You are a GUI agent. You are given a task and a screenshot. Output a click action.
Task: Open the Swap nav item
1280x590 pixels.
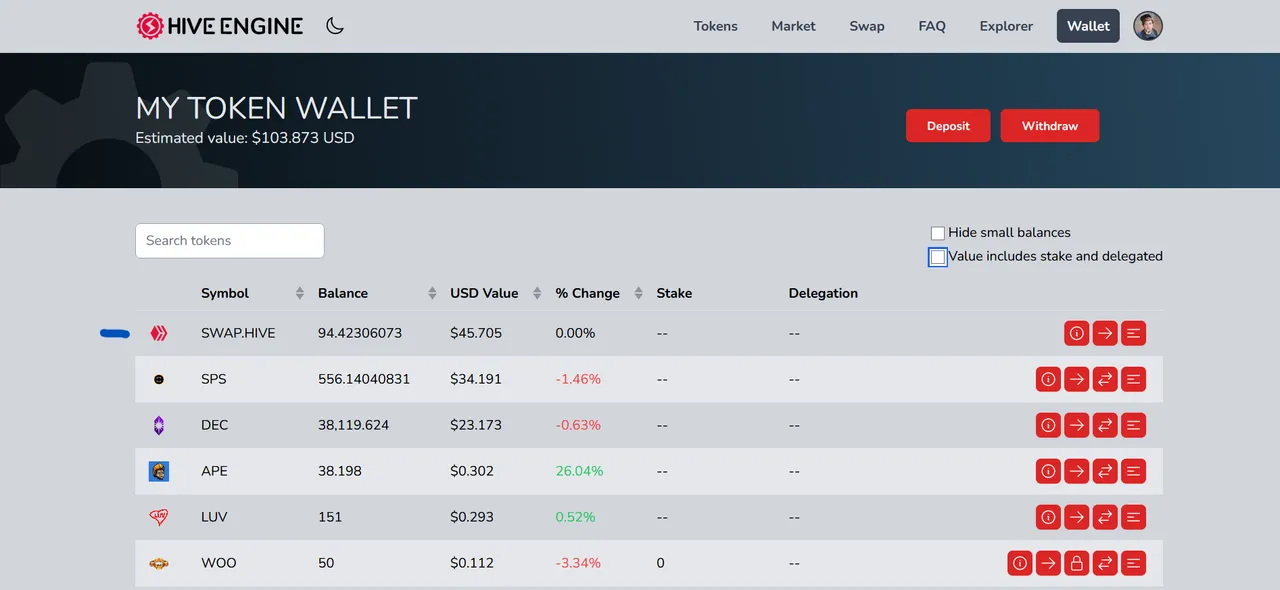(x=867, y=26)
